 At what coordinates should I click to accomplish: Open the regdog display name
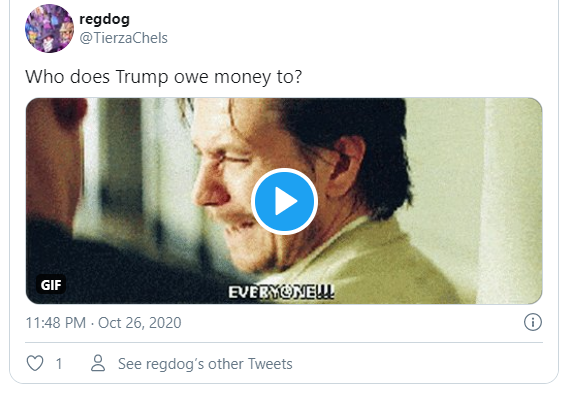click(104, 19)
